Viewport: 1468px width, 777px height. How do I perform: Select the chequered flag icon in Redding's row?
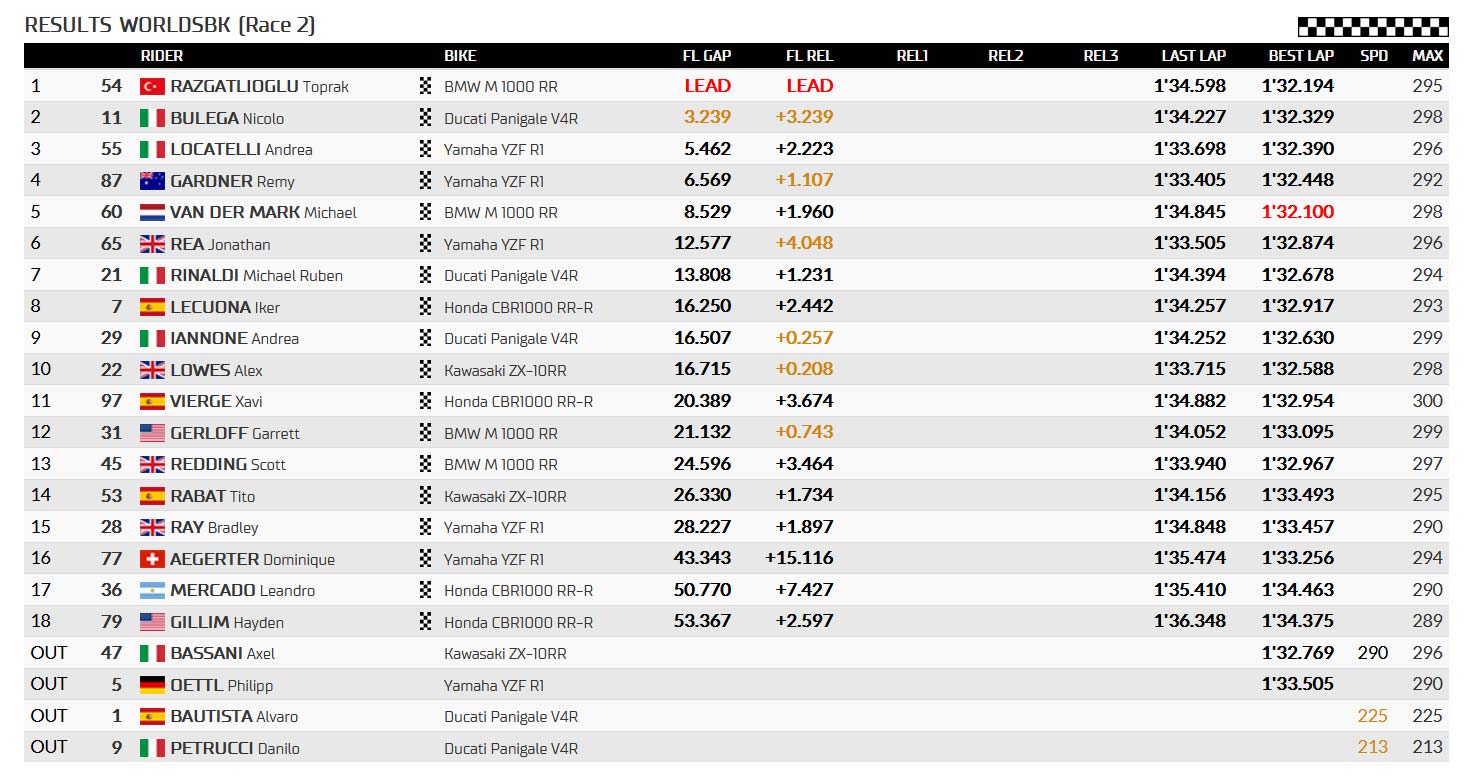coord(426,464)
